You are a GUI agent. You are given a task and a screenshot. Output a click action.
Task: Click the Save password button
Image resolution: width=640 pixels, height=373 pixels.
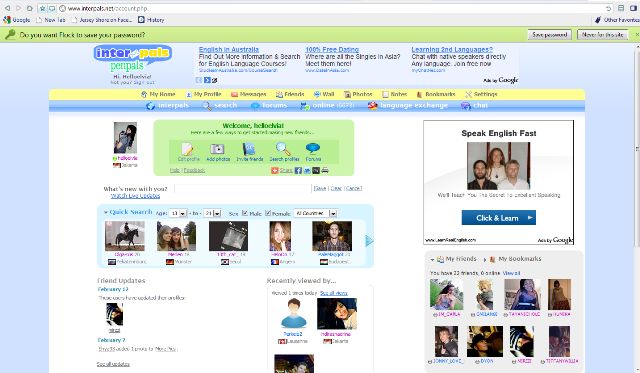[549, 35]
